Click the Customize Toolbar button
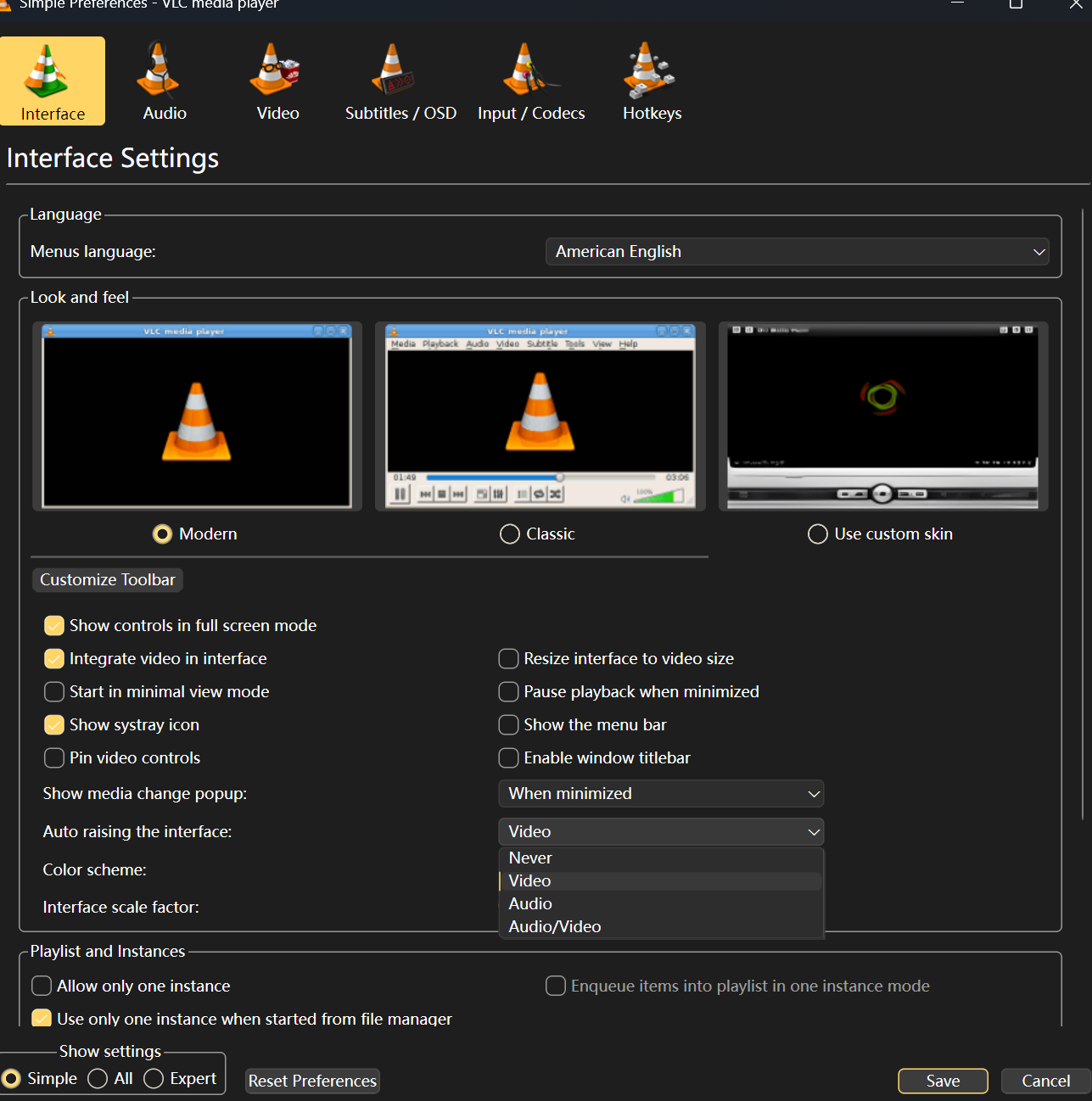Viewport: 1092px width, 1101px height. click(x=108, y=580)
